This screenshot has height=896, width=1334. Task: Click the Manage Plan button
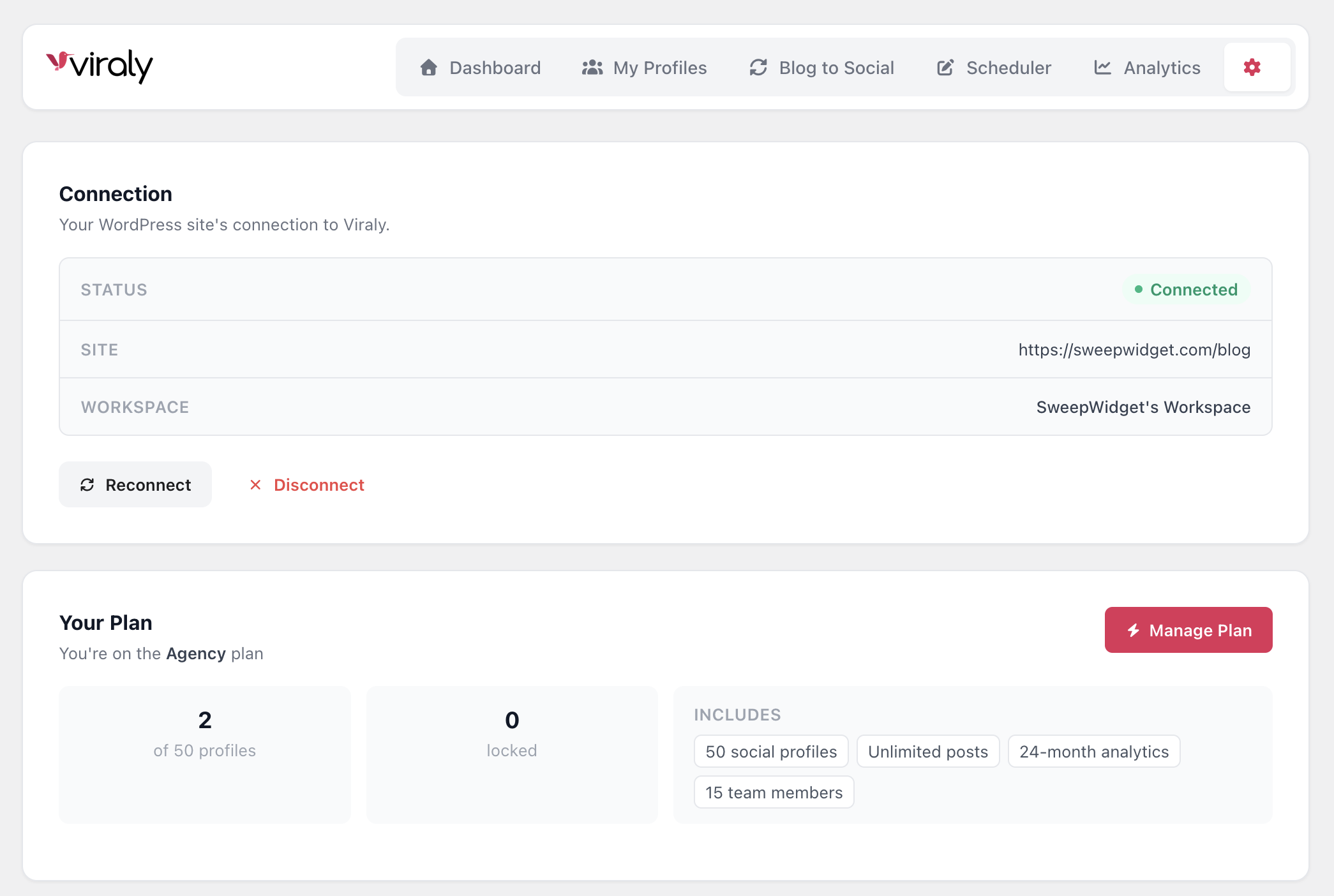(1188, 630)
